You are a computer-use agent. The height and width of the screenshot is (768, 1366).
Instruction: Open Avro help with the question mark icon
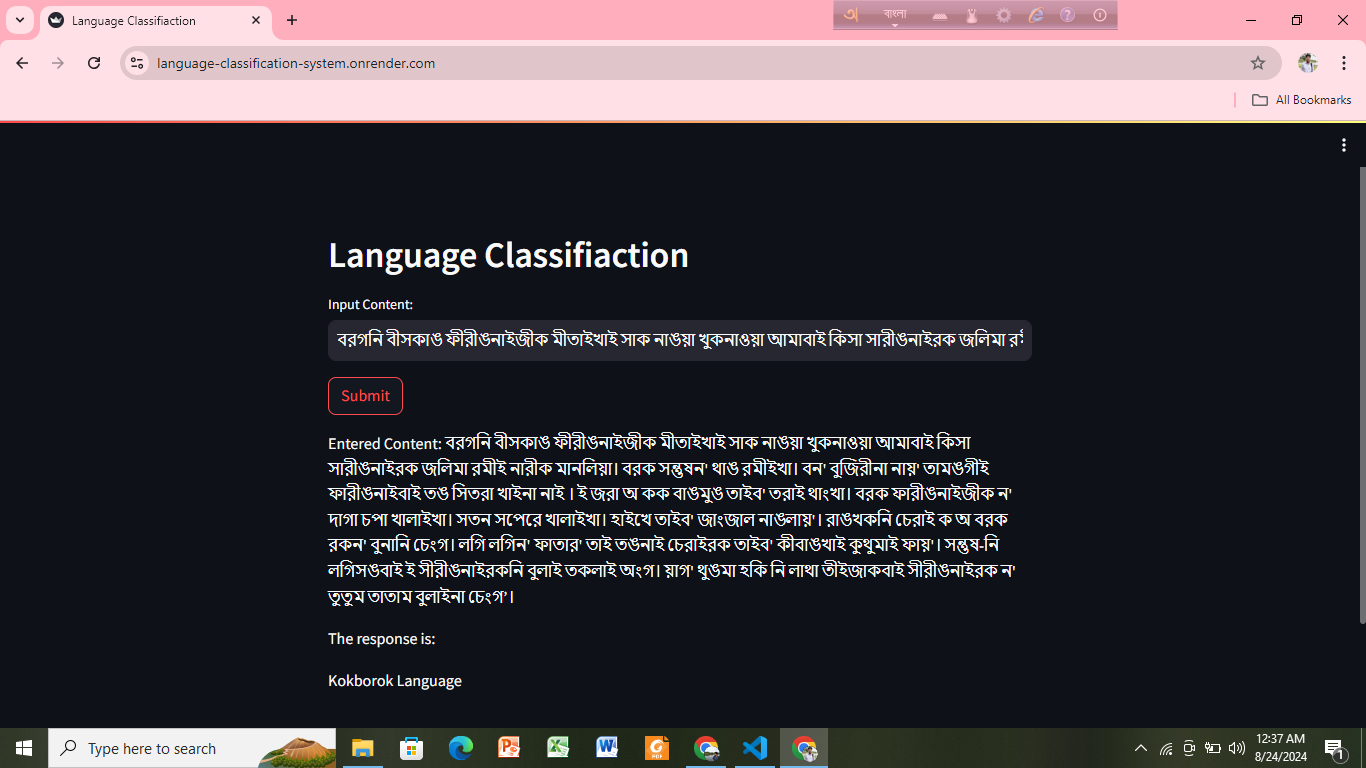[x=1068, y=15]
